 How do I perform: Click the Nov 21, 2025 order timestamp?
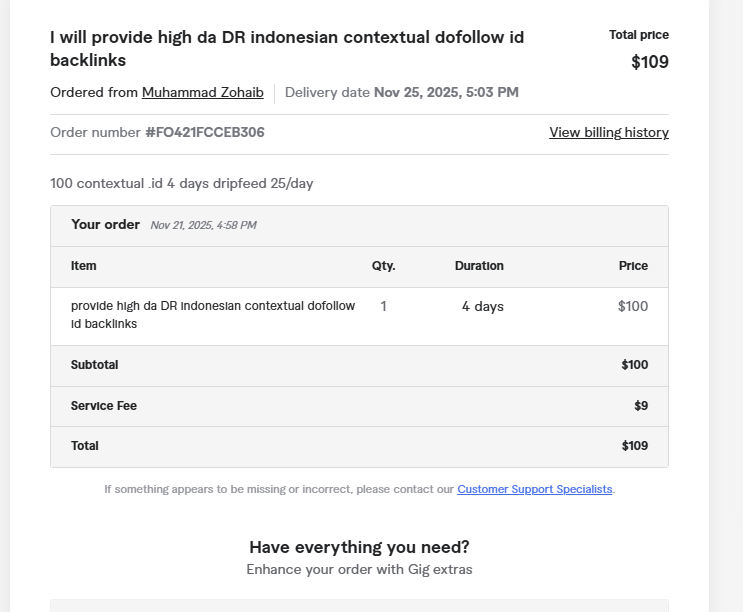[x=203, y=225]
